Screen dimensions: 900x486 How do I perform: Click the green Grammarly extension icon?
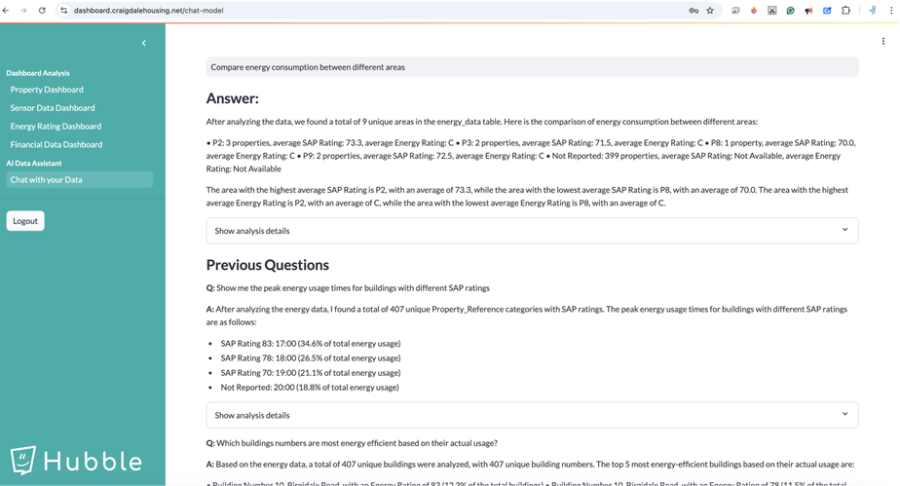(790, 10)
